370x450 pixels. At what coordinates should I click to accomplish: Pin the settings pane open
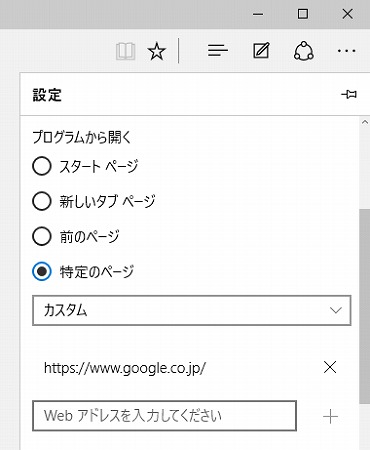(349, 94)
